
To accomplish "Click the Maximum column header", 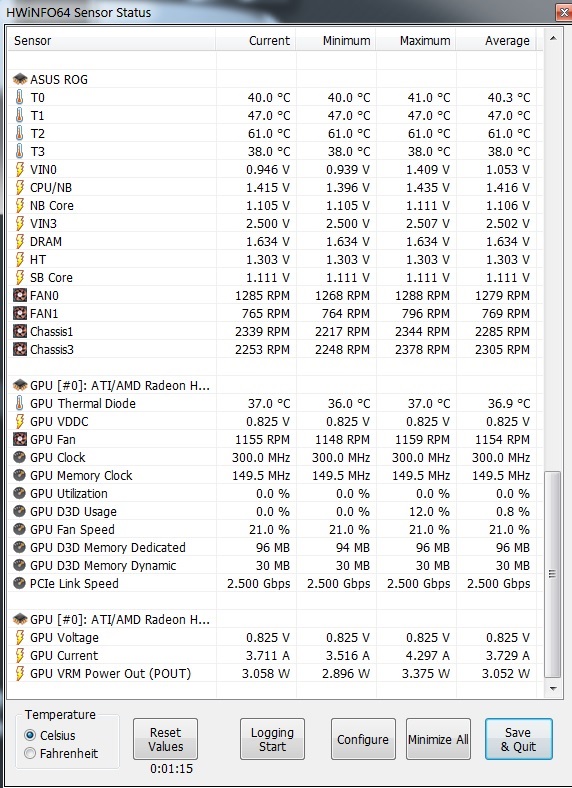I will [416, 40].
